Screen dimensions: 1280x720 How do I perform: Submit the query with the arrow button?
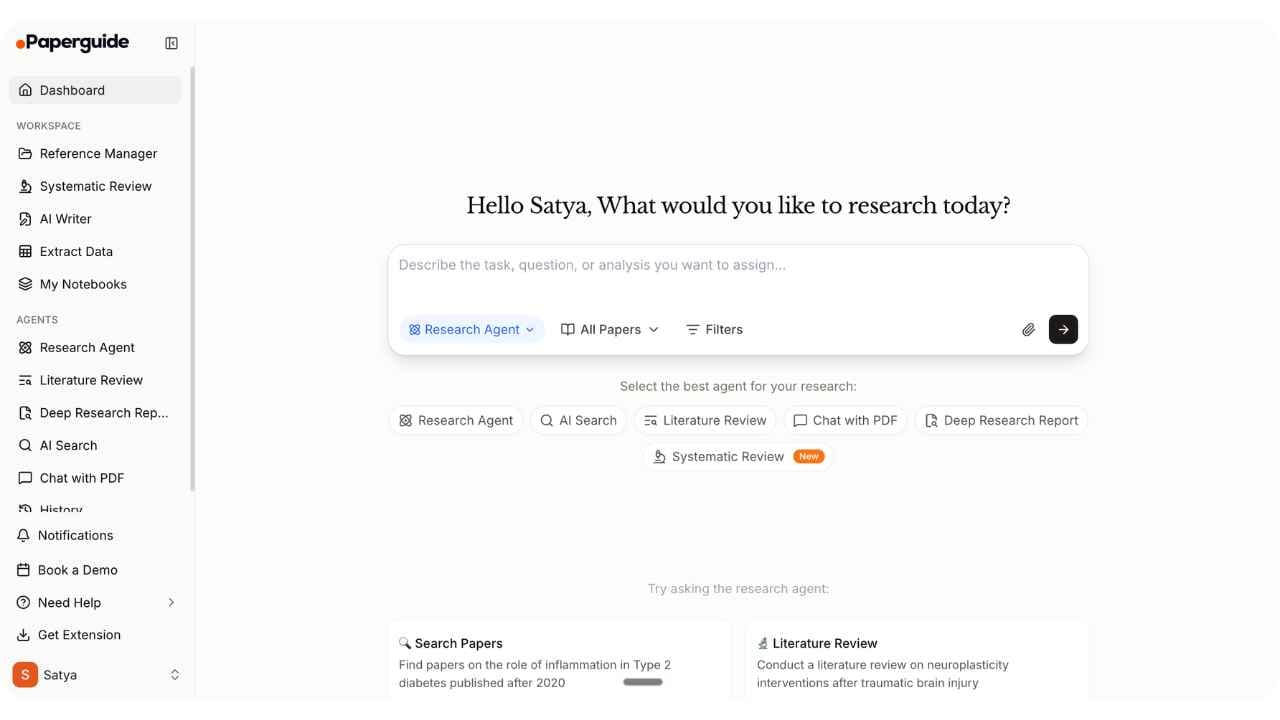point(1063,329)
